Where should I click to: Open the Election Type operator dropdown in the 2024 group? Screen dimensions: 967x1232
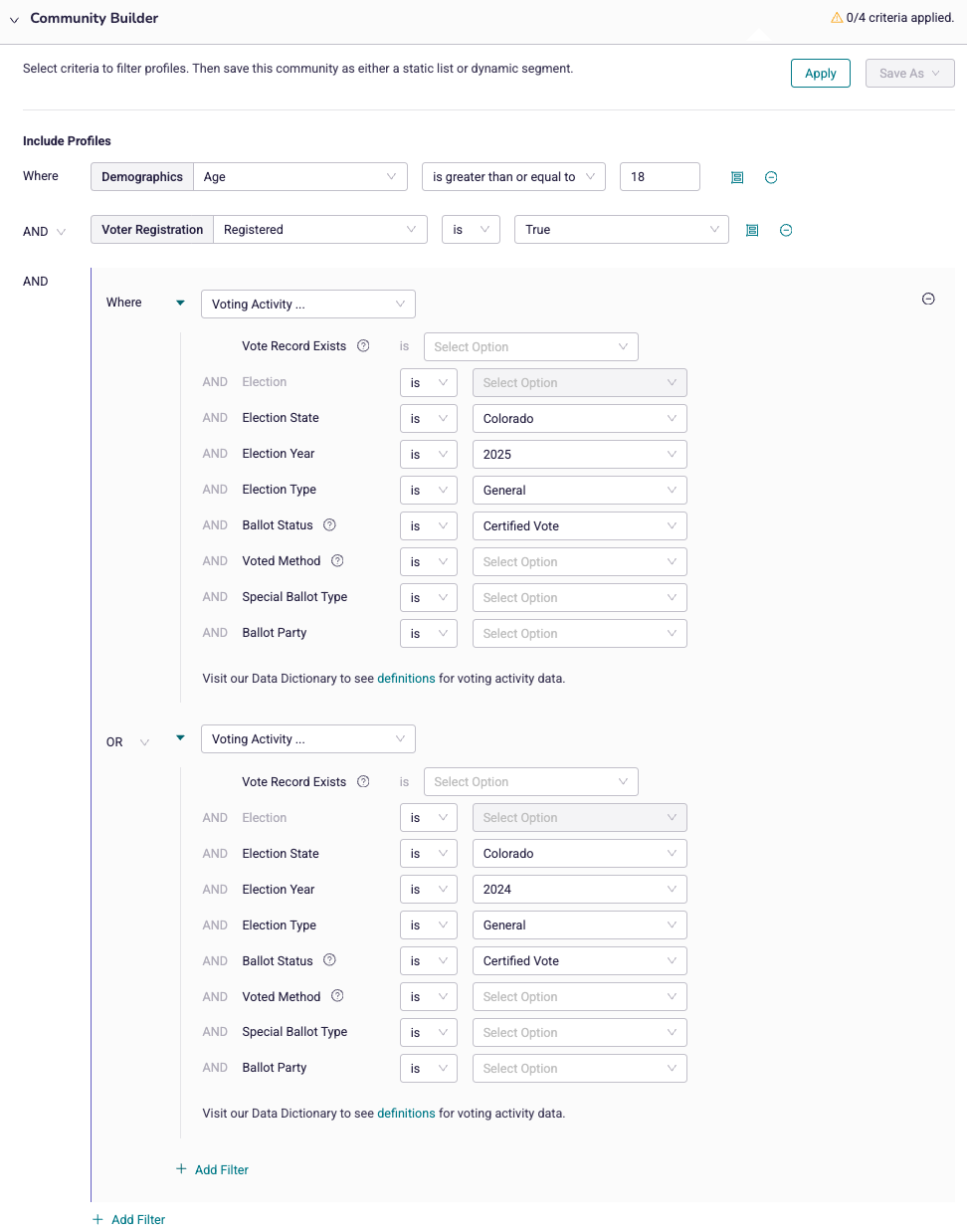pyautogui.click(x=429, y=925)
